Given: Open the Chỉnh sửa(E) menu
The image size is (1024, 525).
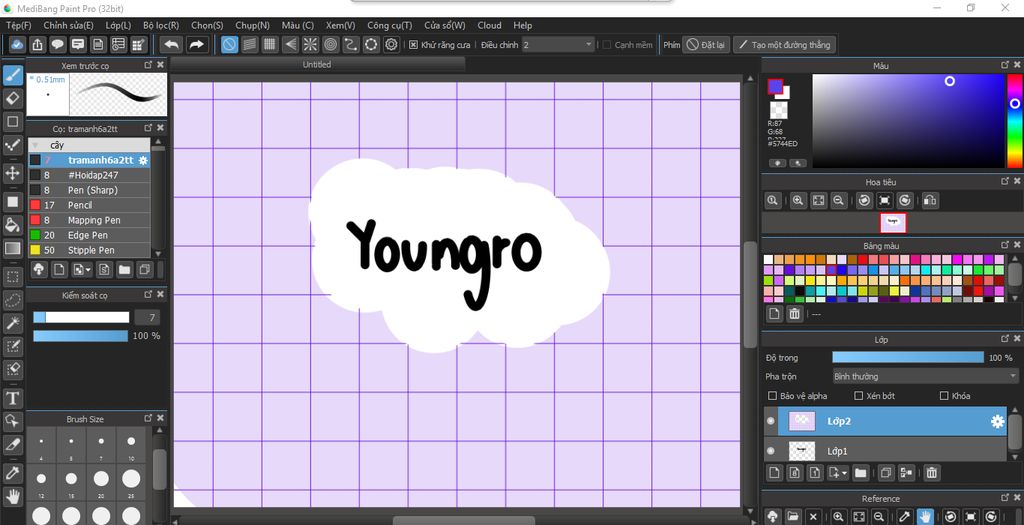Looking at the screenshot, I should 68,25.
